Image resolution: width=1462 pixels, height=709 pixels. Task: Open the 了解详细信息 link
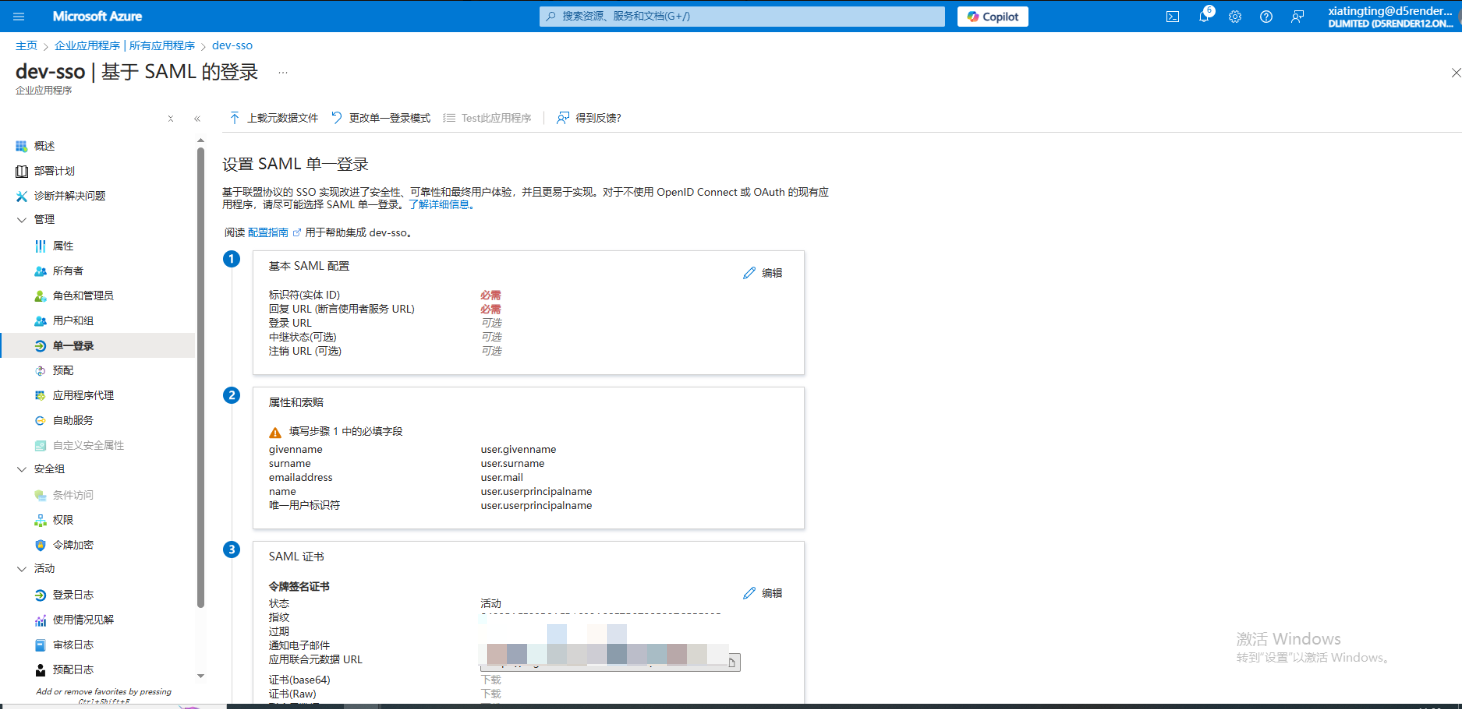click(x=441, y=204)
